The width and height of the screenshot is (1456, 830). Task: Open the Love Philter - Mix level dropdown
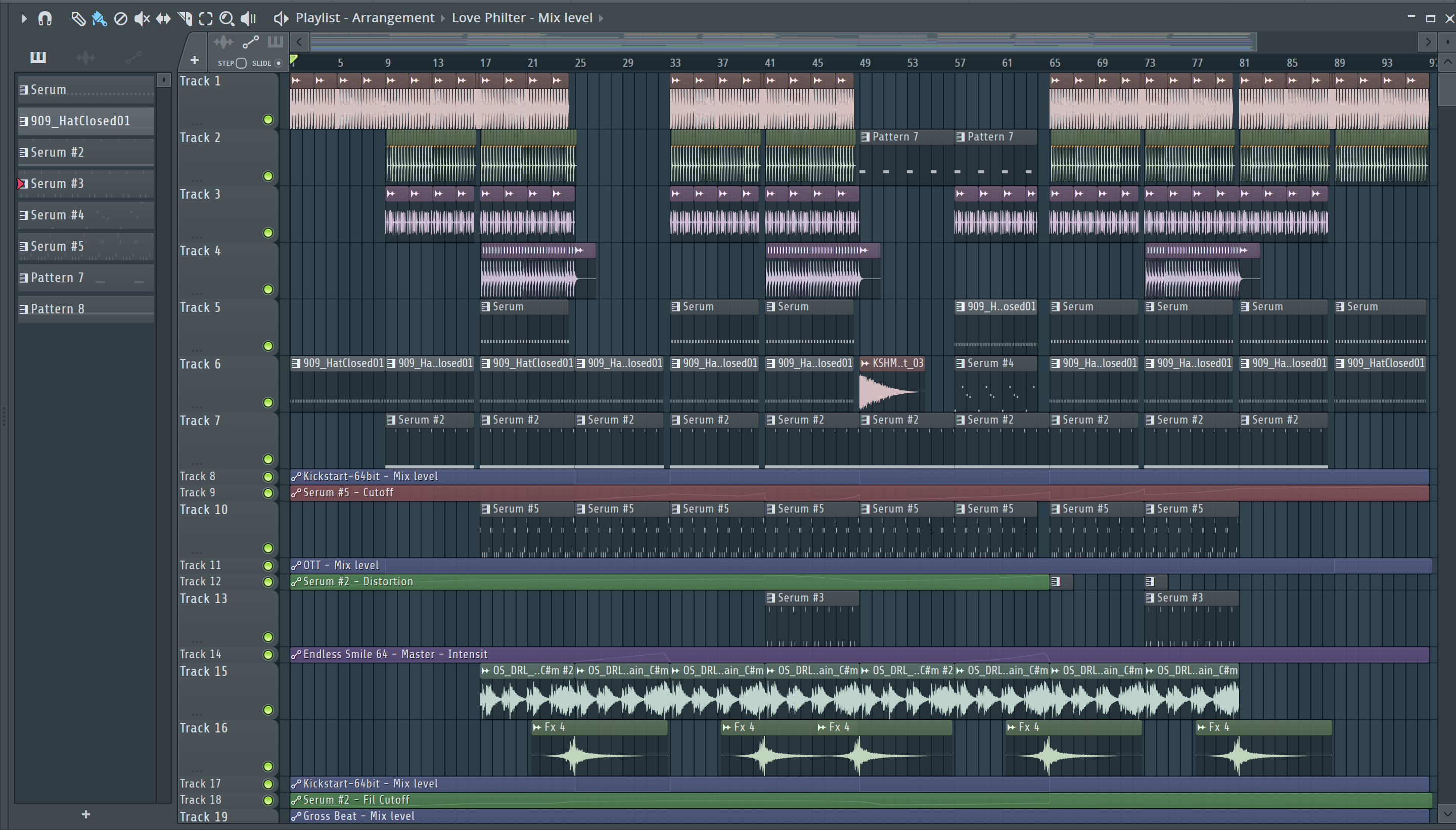[522, 18]
